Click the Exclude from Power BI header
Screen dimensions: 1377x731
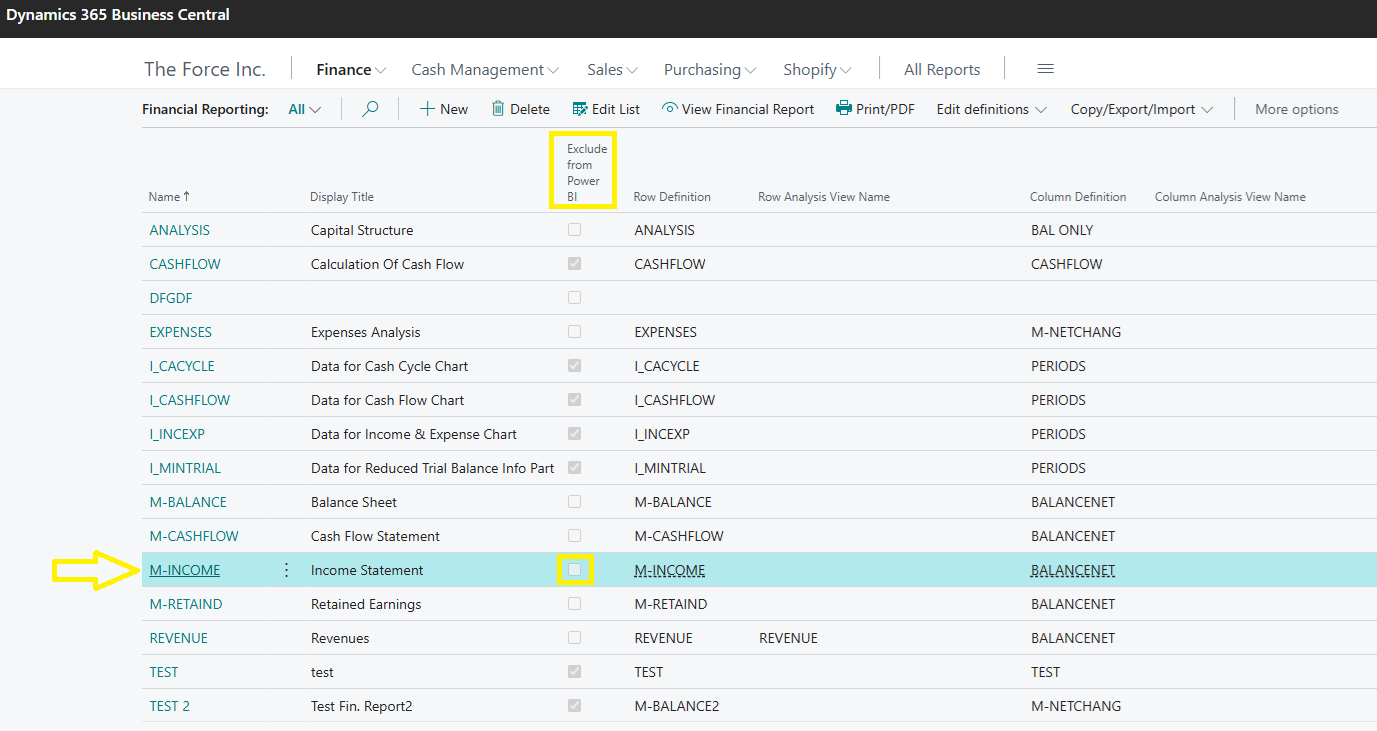(x=586, y=172)
